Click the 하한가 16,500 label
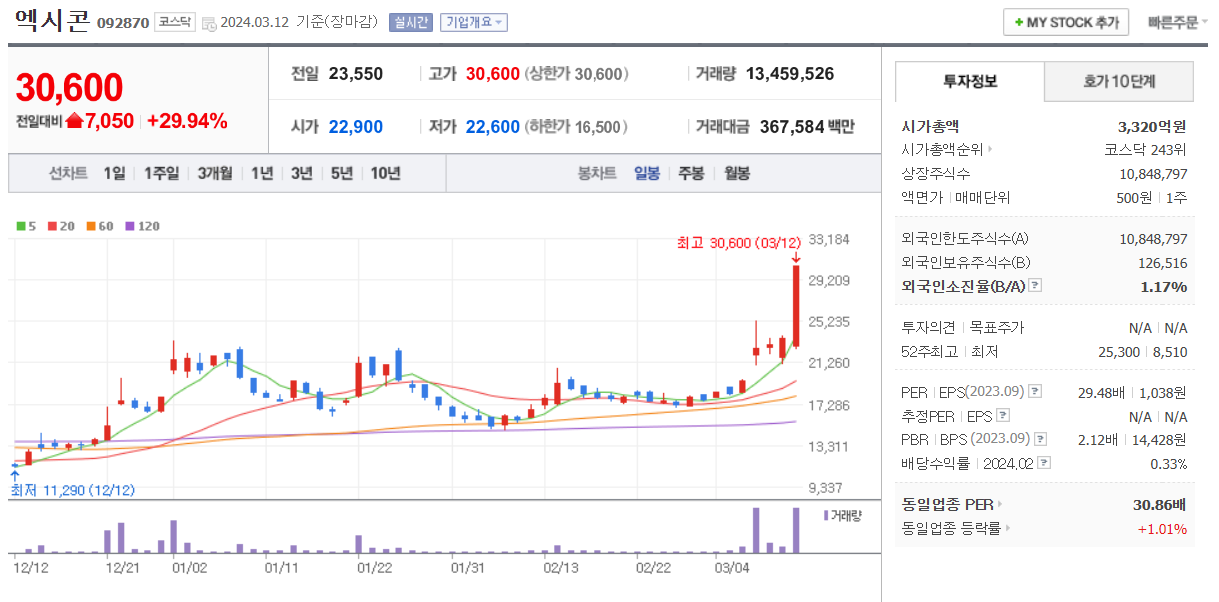The width and height of the screenshot is (1219, 602). point(575,127)
